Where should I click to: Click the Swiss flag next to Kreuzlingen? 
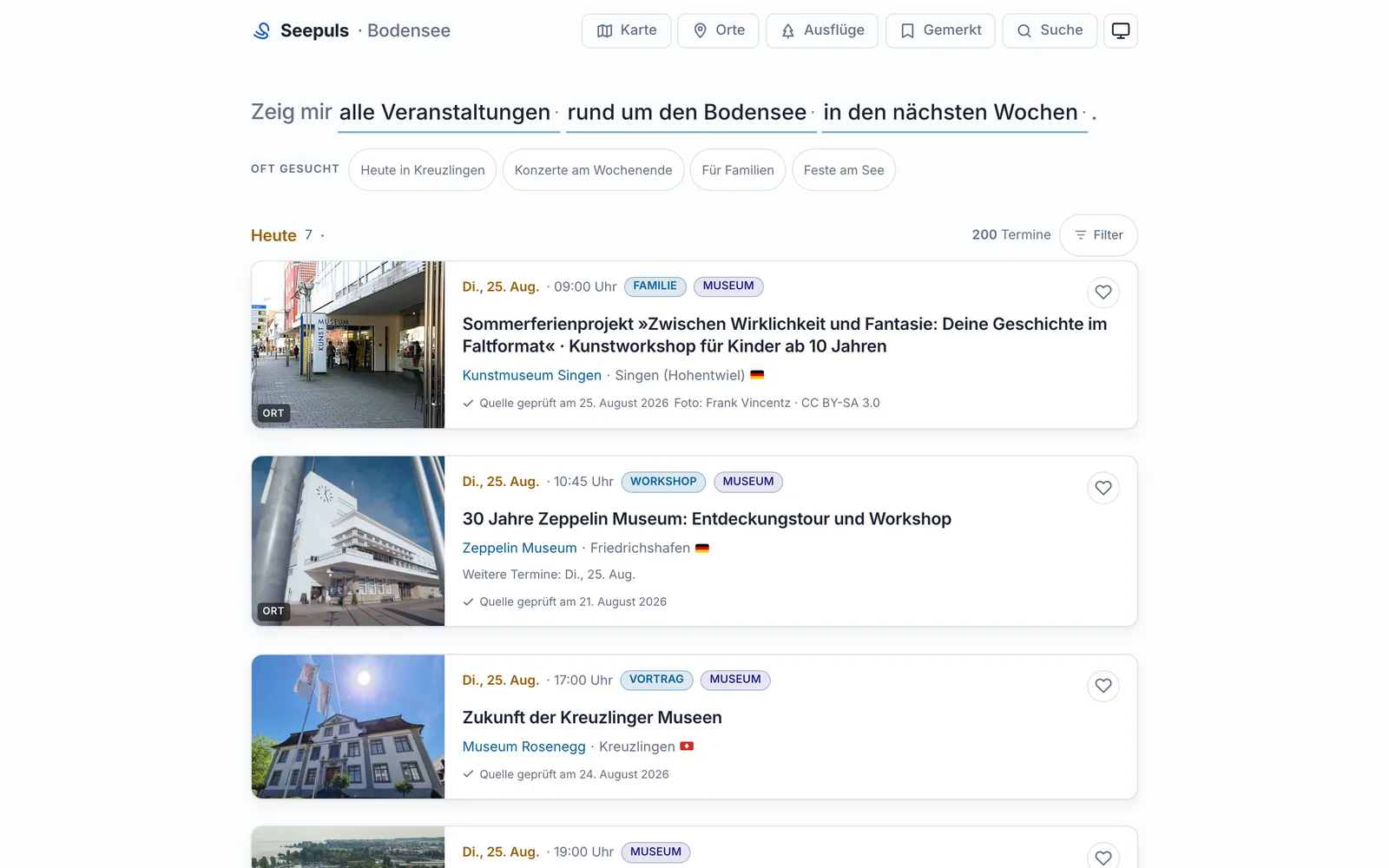click(x=687, y=746)
